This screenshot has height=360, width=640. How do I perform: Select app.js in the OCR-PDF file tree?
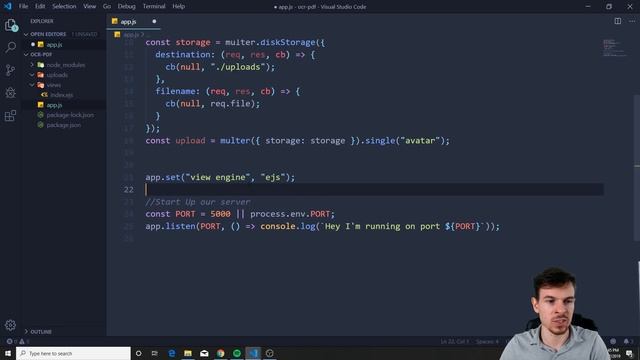pyautogui.click(x=54, y=105)
